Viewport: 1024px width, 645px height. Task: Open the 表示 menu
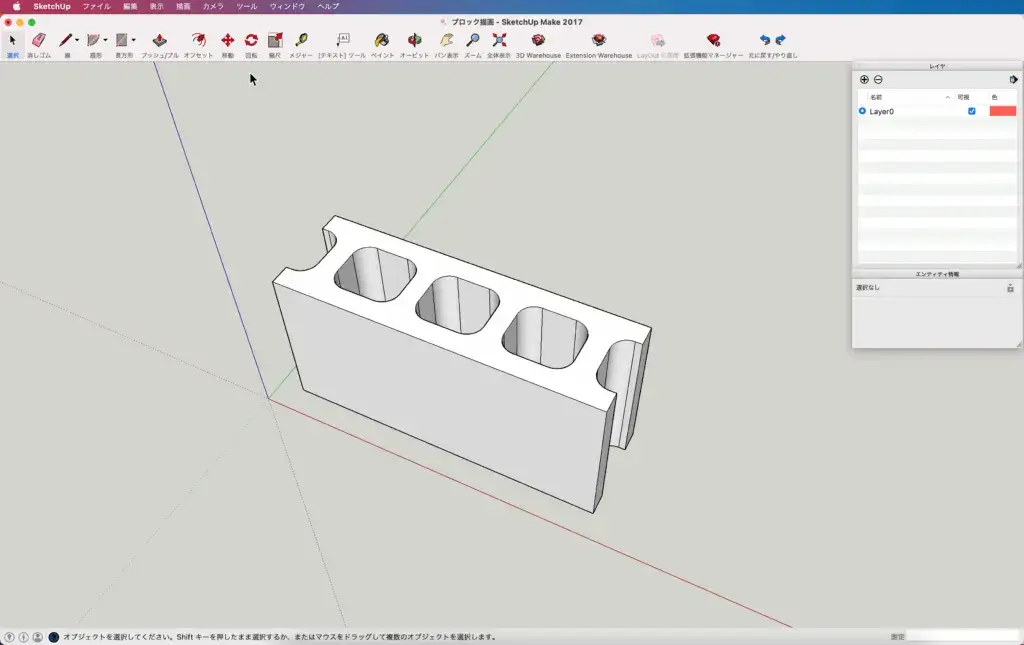coord(157,7)
